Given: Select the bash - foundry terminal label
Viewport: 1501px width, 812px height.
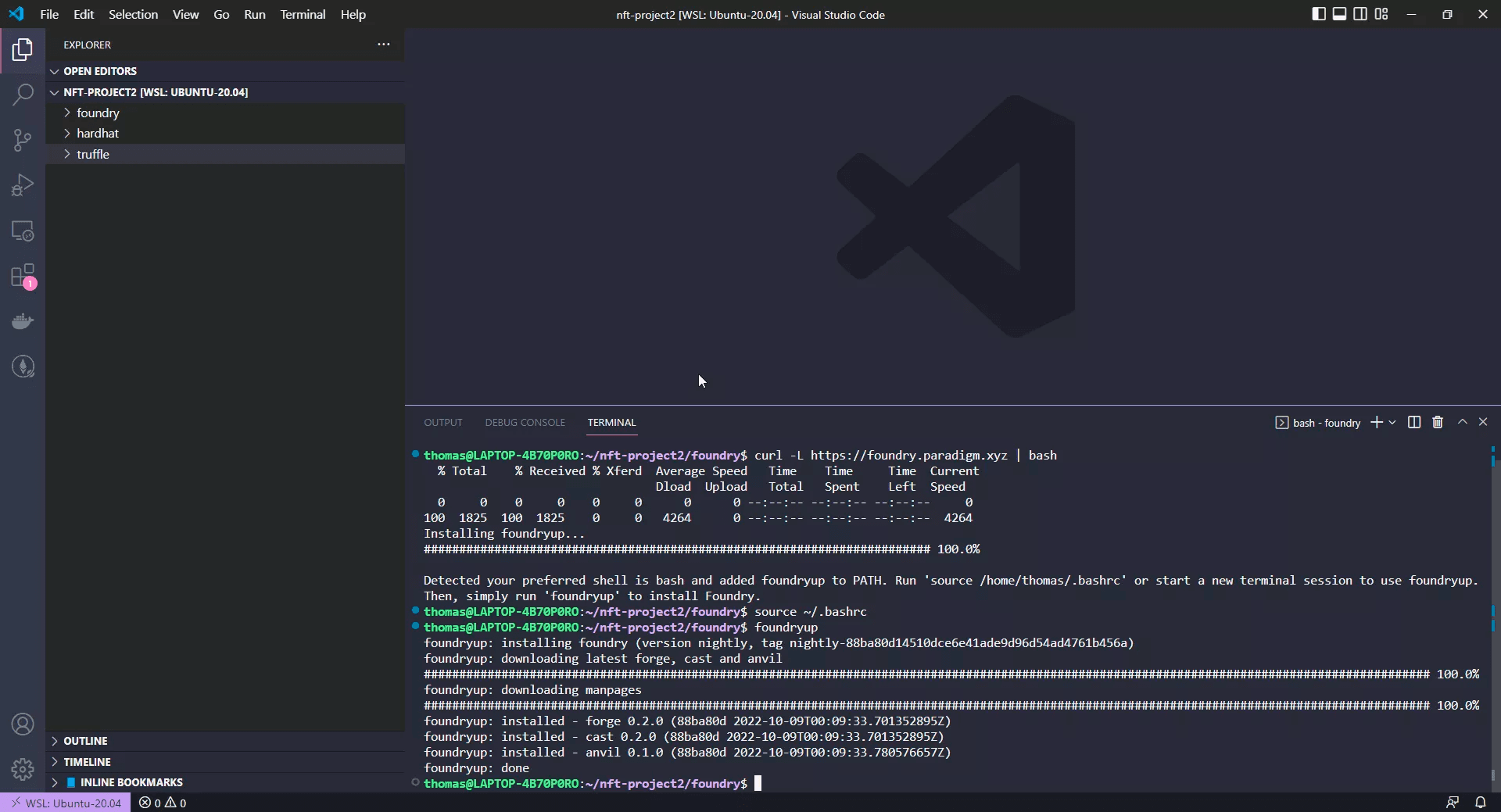Looking at the screenshot, I should click(1318, 423).
